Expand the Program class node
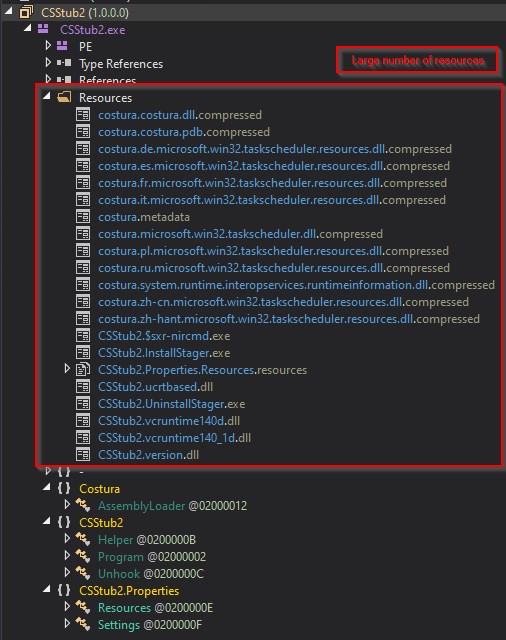Screen dimensions: 506x640 [x=67, y=556]
